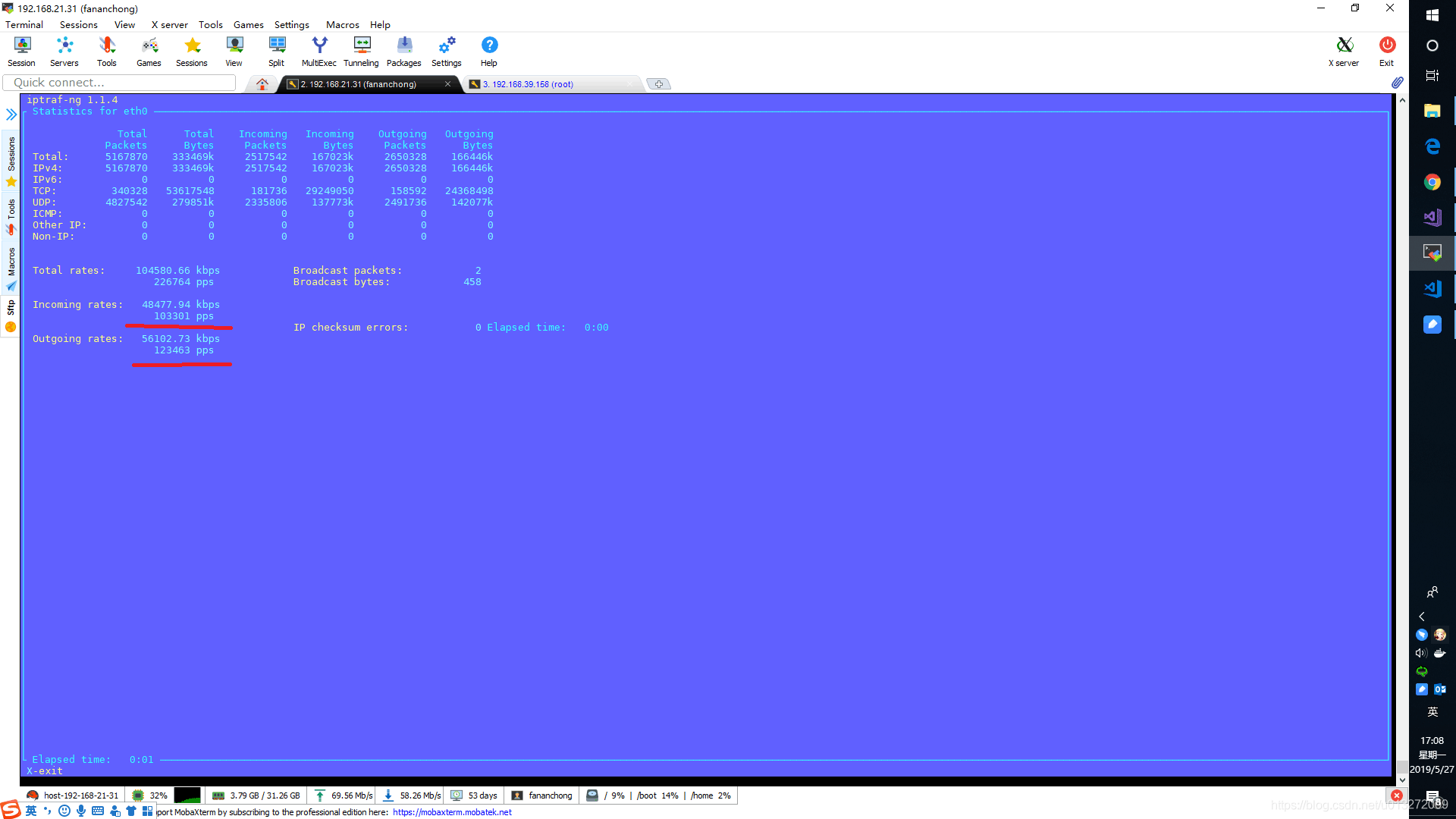Open the Settings menu
1456x819 pixels.
pos(292,25)
